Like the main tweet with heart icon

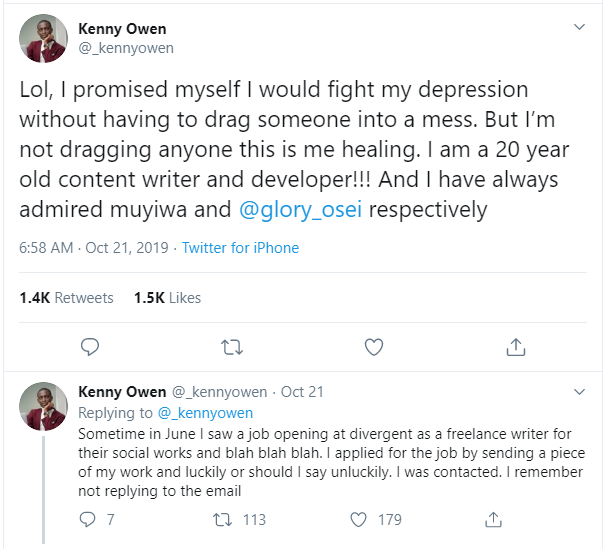click(x=374, y=347)
